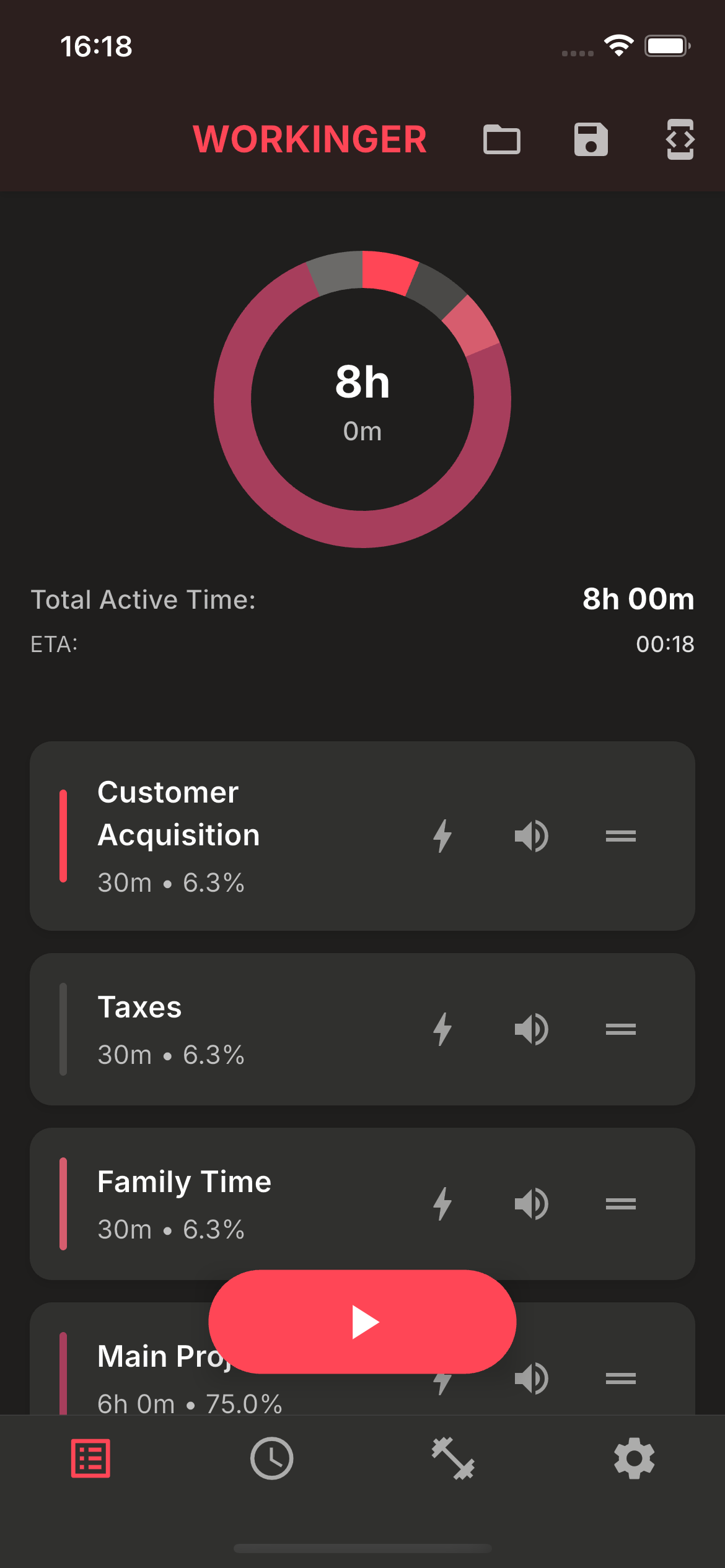725x1568 pixels.
Task: Open the settings gear tab
Action: tap(634, 1459)
